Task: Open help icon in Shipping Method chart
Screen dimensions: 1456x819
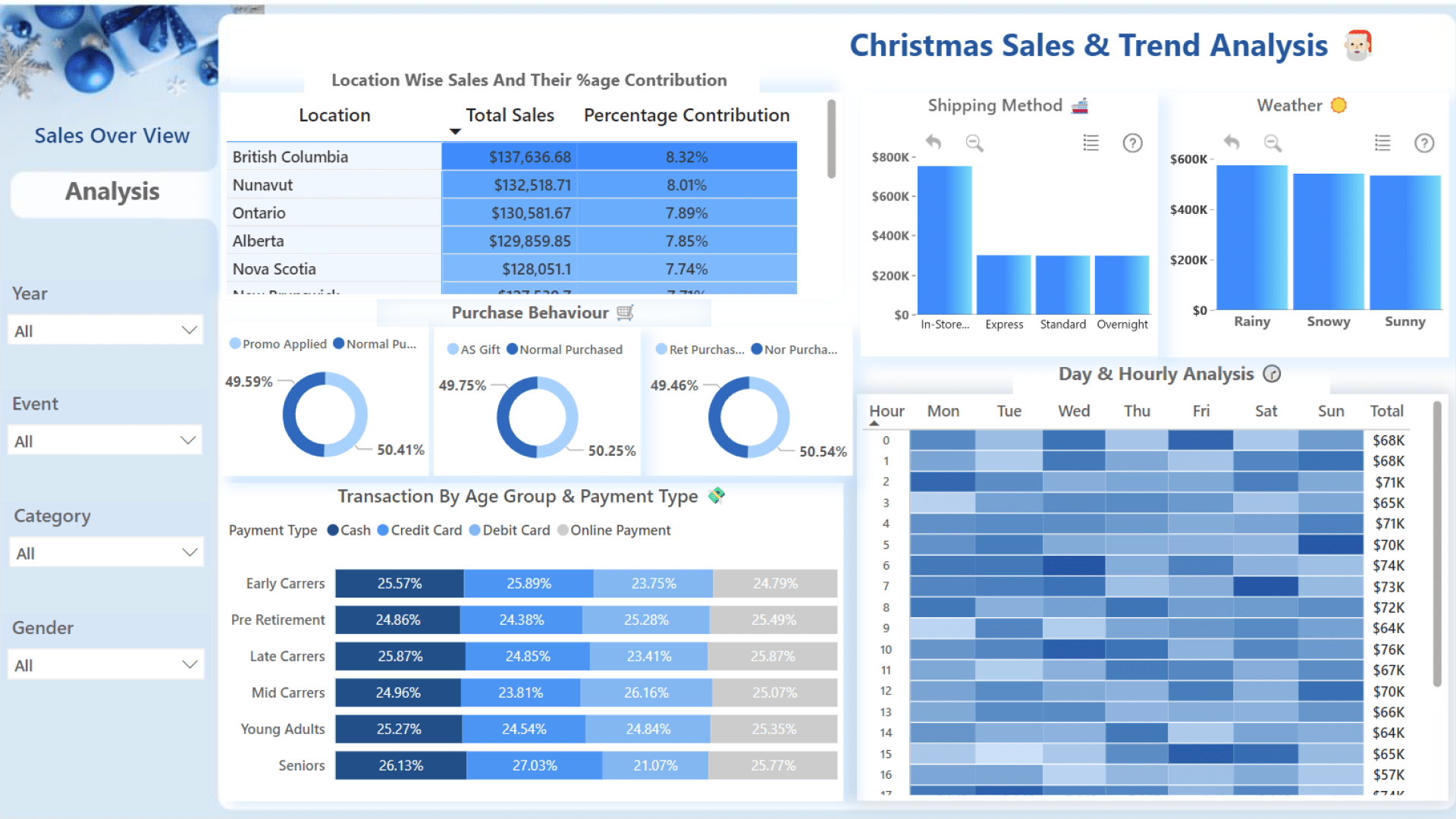Action: click(x=1132, y=143)
